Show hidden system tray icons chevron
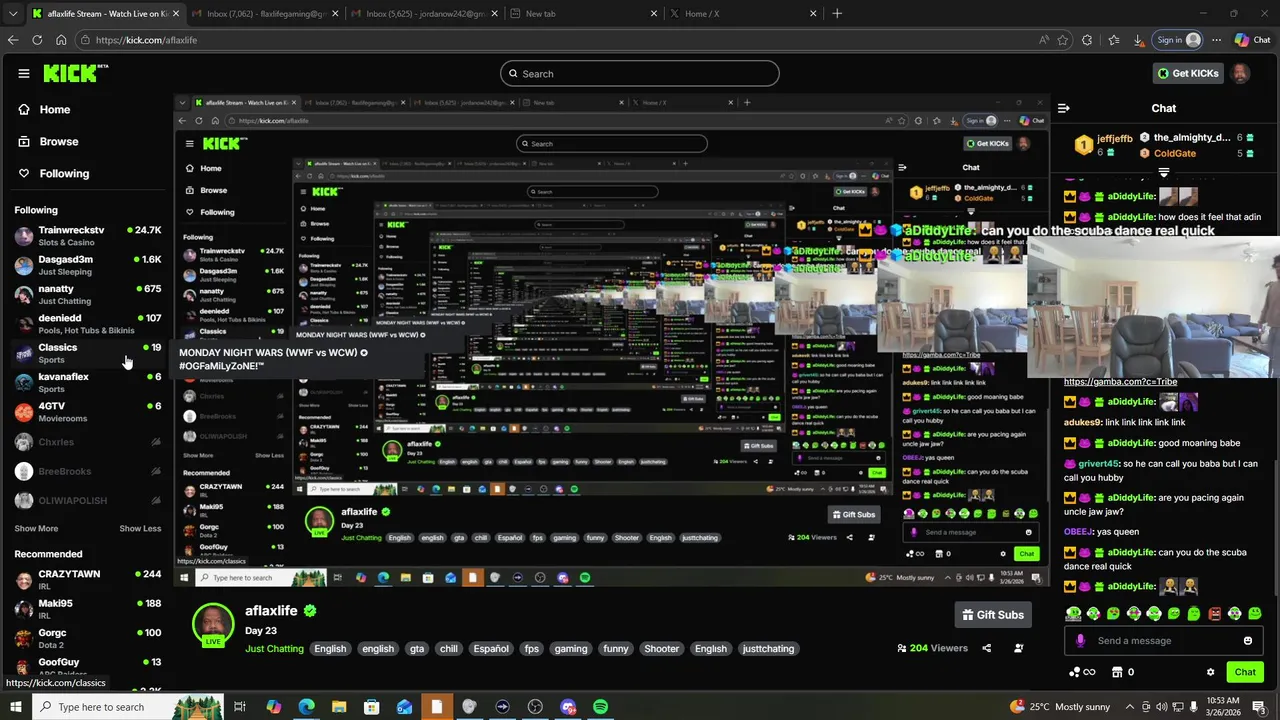 point(1129,707)
